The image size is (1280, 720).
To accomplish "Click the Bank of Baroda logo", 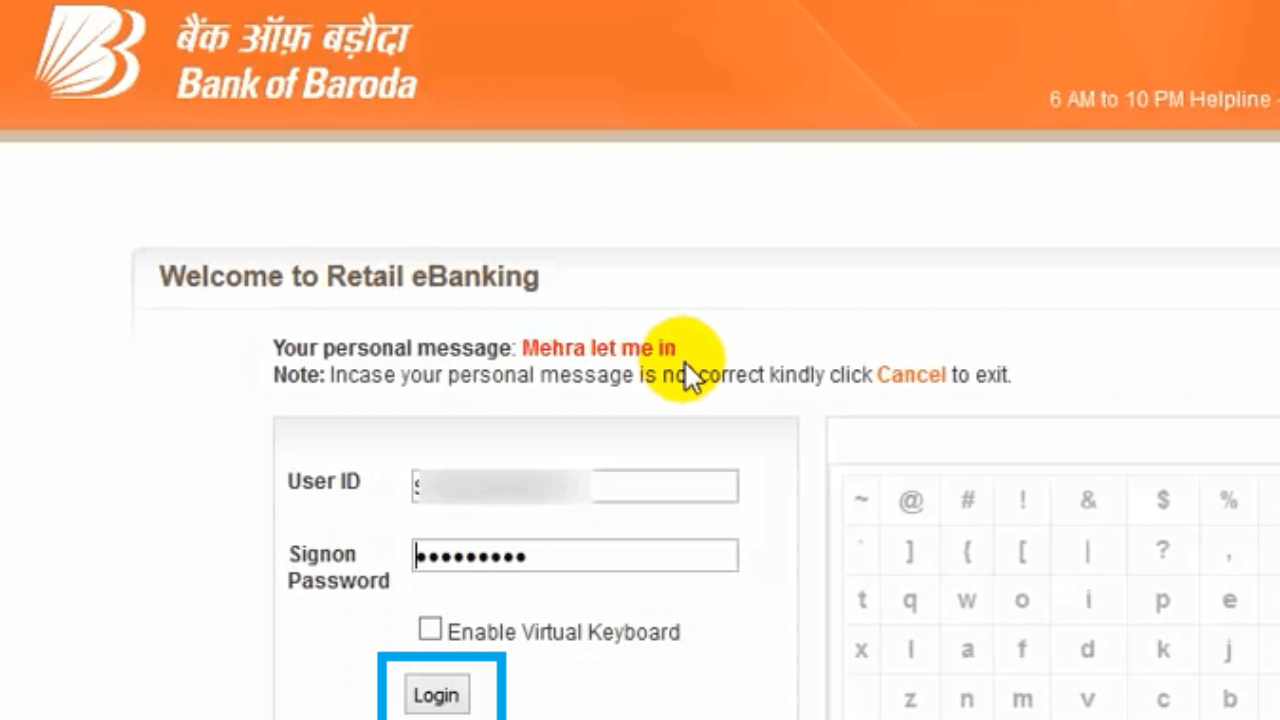I will [227, 57].
